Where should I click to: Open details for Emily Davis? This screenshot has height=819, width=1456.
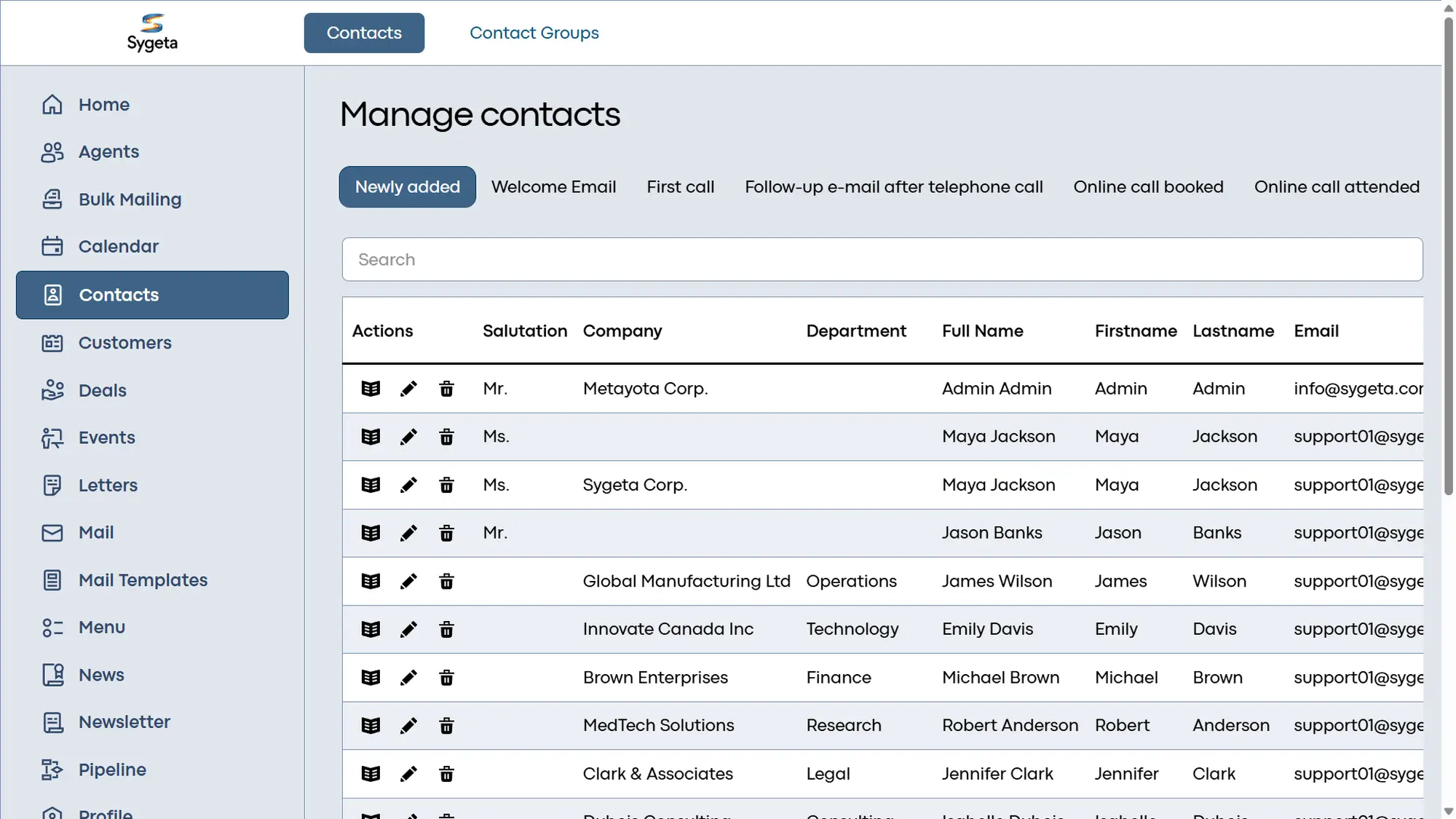click(x=371, y=629)
